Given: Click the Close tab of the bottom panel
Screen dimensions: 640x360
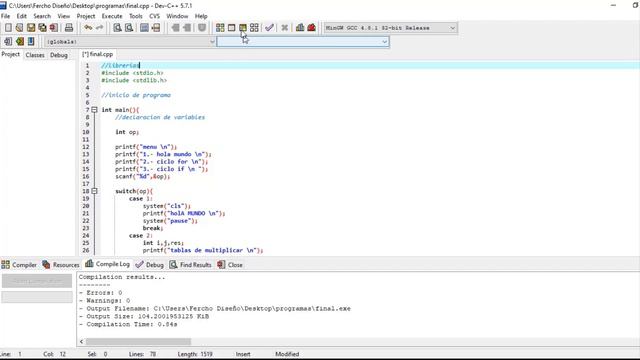Looking at the screenshot, I should point(230,265).
